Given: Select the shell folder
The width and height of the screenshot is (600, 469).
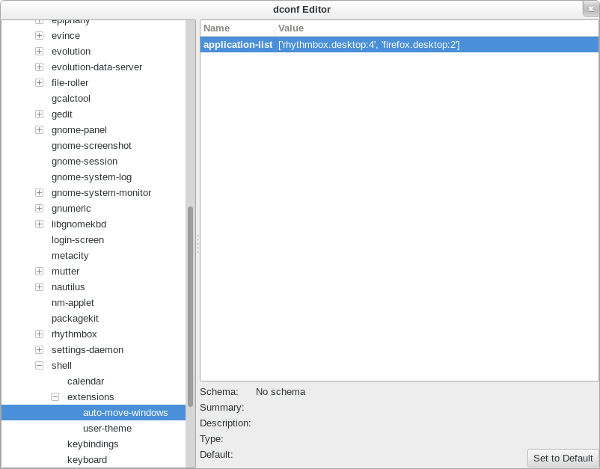Looking at the screenshot, I should click(x=62, y=365).
